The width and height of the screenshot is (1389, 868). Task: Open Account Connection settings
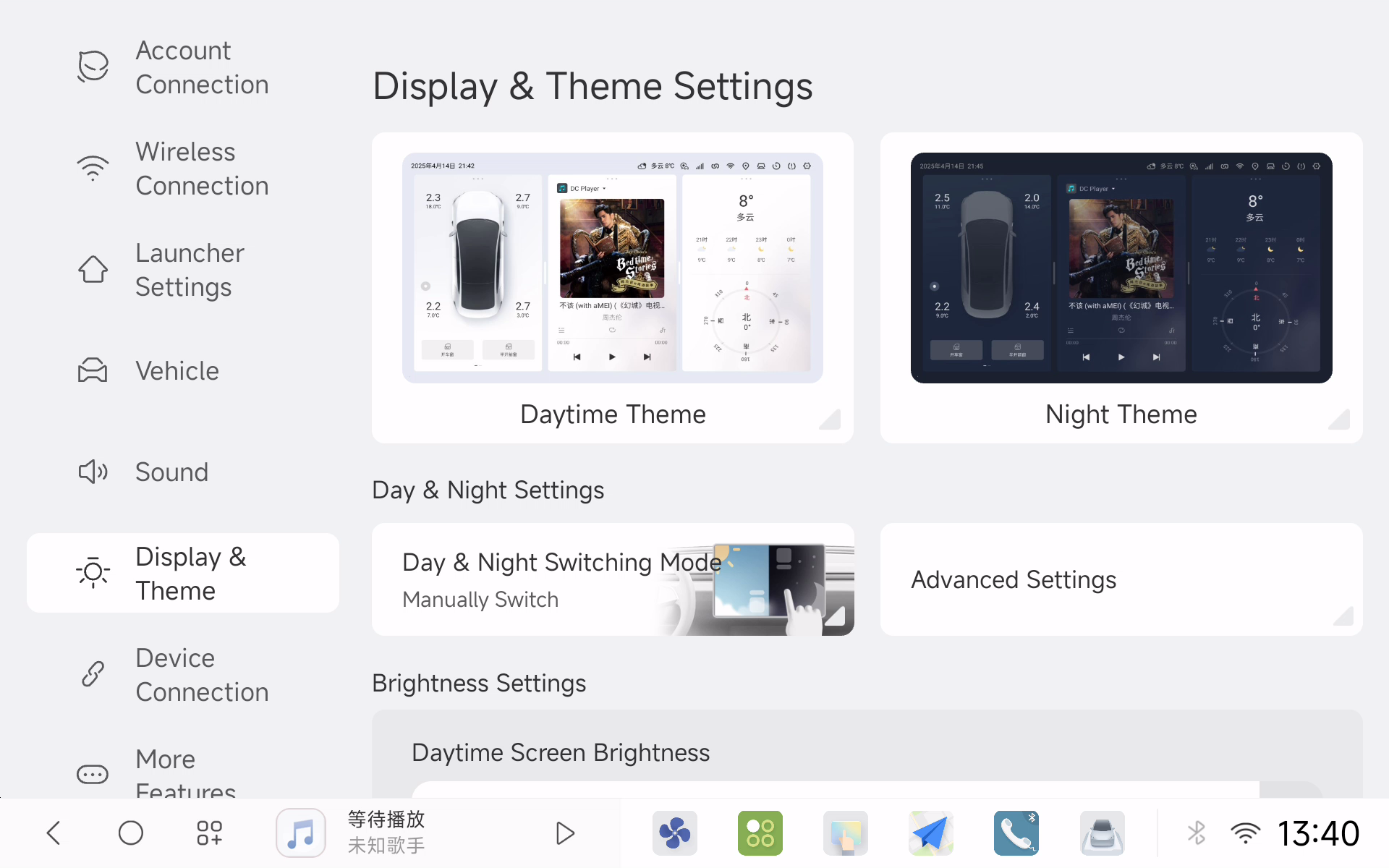182,67
